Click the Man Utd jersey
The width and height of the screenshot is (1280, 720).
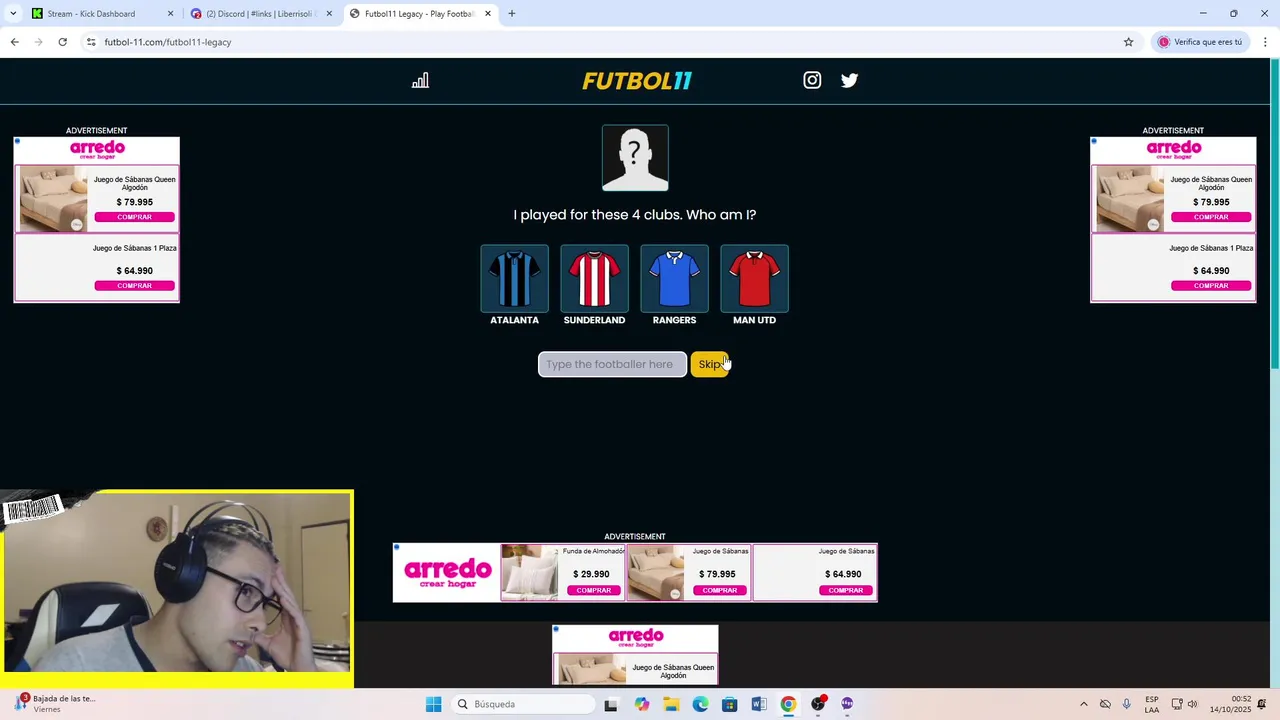tap(754, 278)
